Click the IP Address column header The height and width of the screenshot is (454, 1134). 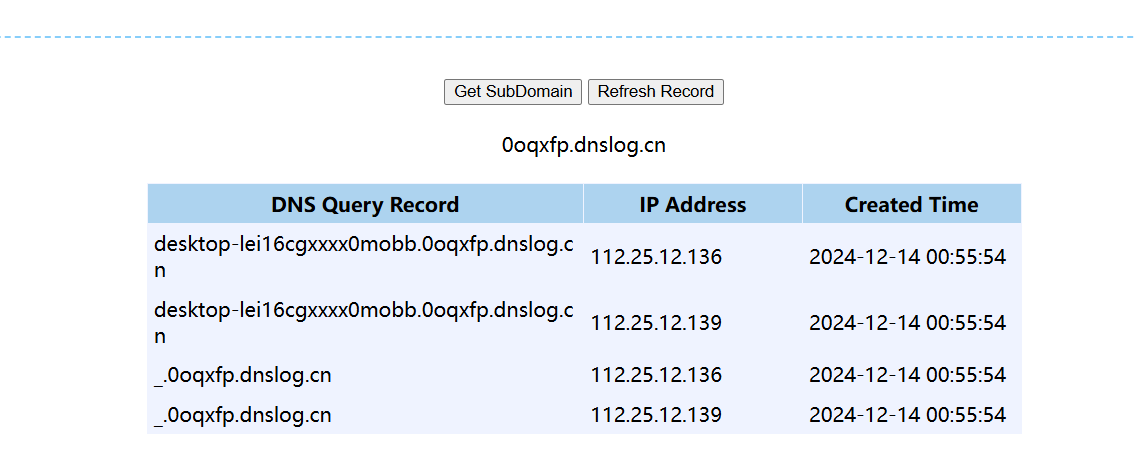coord(692,205)
